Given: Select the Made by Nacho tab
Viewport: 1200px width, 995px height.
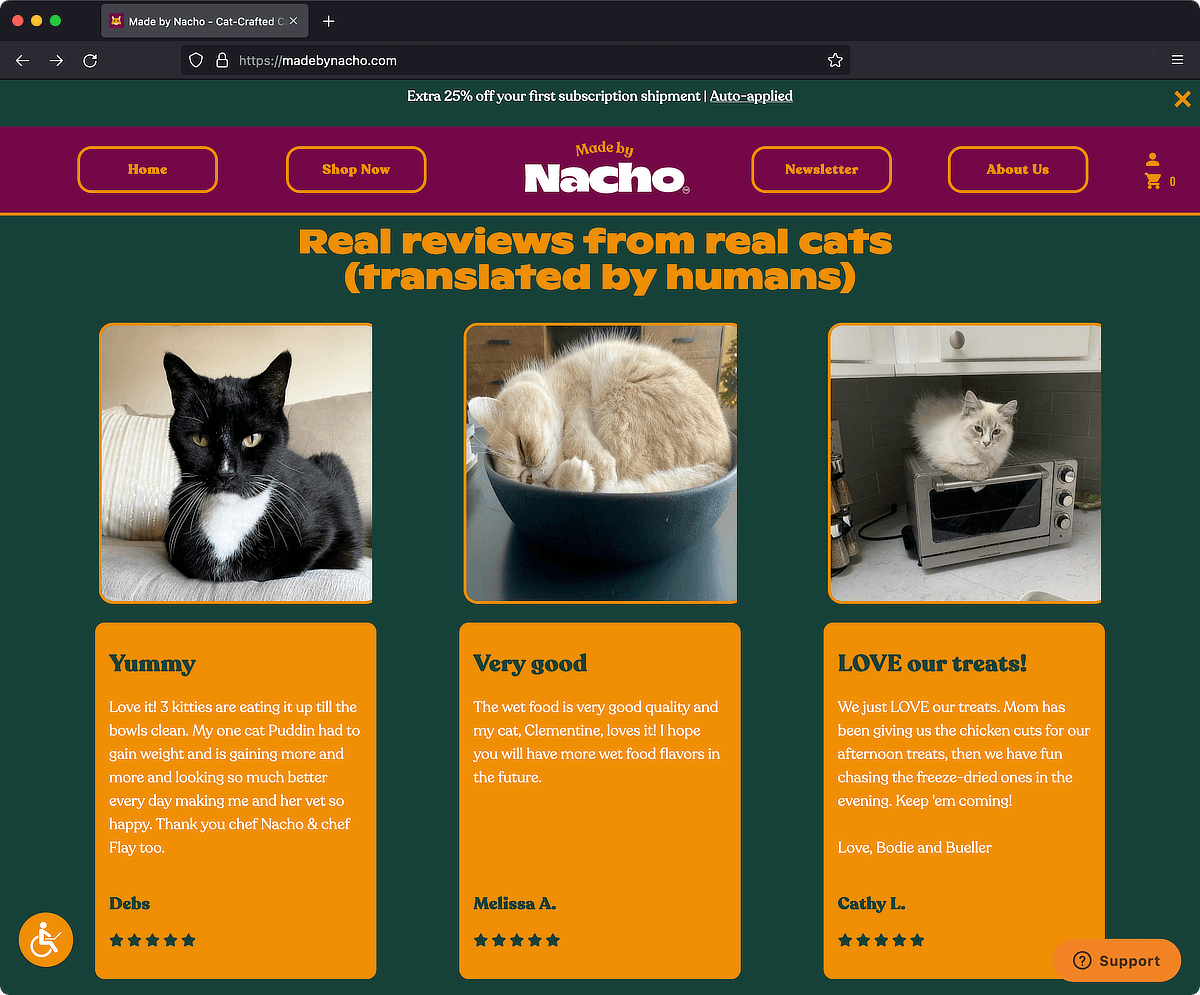Looking at the screenshot, I should tap(204, 21).
